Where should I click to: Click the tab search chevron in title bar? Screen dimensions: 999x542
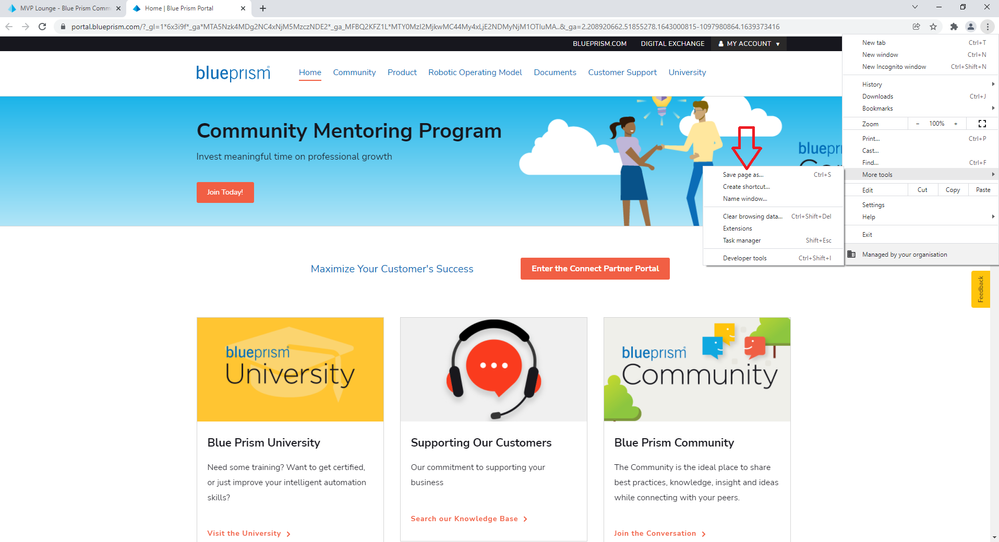[x=915, y=7]
